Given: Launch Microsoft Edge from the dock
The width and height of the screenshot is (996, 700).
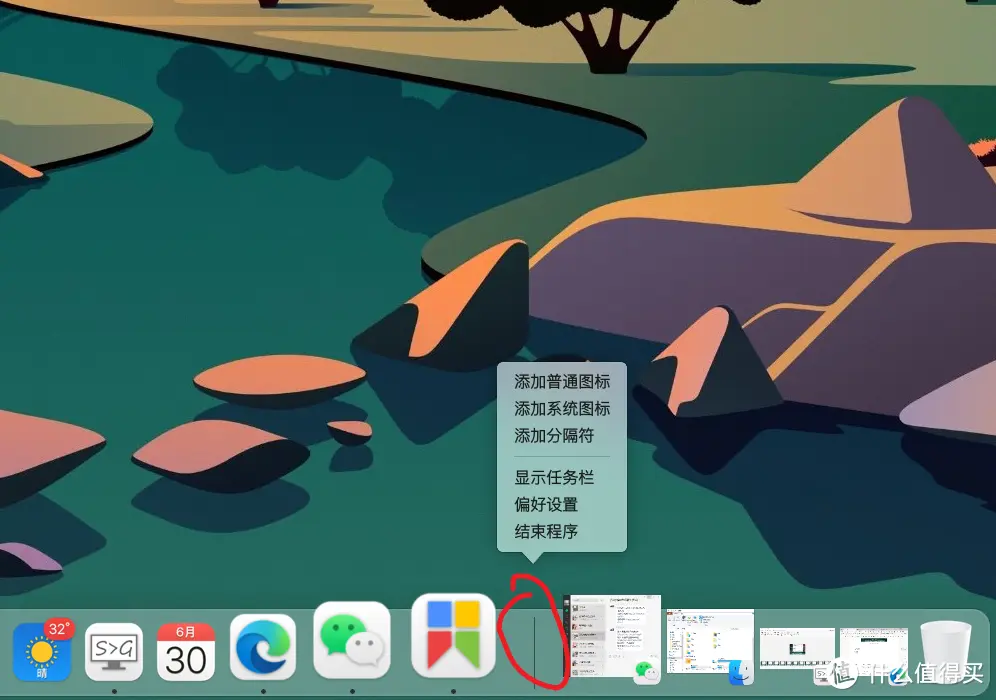Looking at the screenshot, I should click(x=263, y=647).
